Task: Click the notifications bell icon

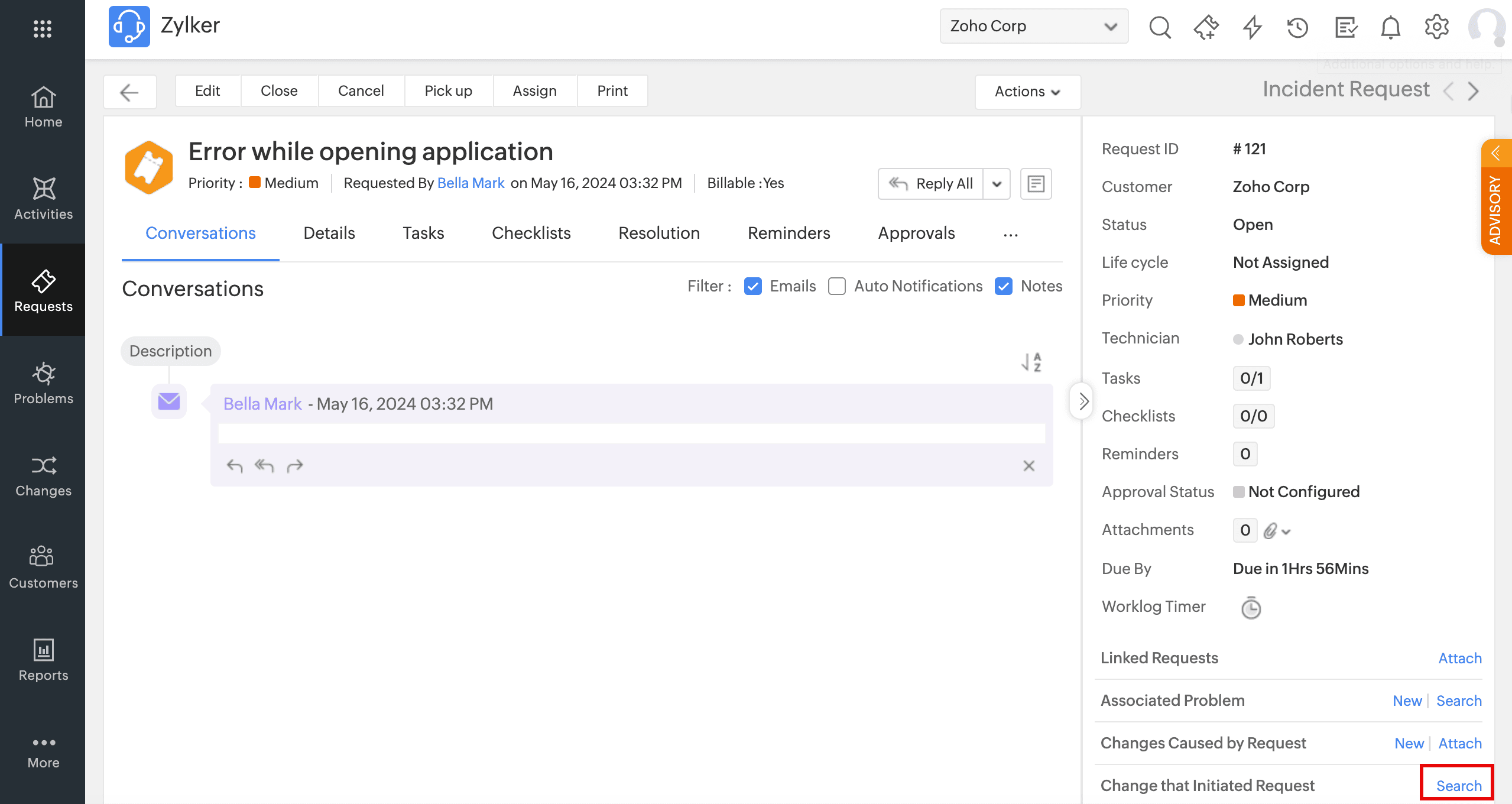Action: tap(1390, 27)
